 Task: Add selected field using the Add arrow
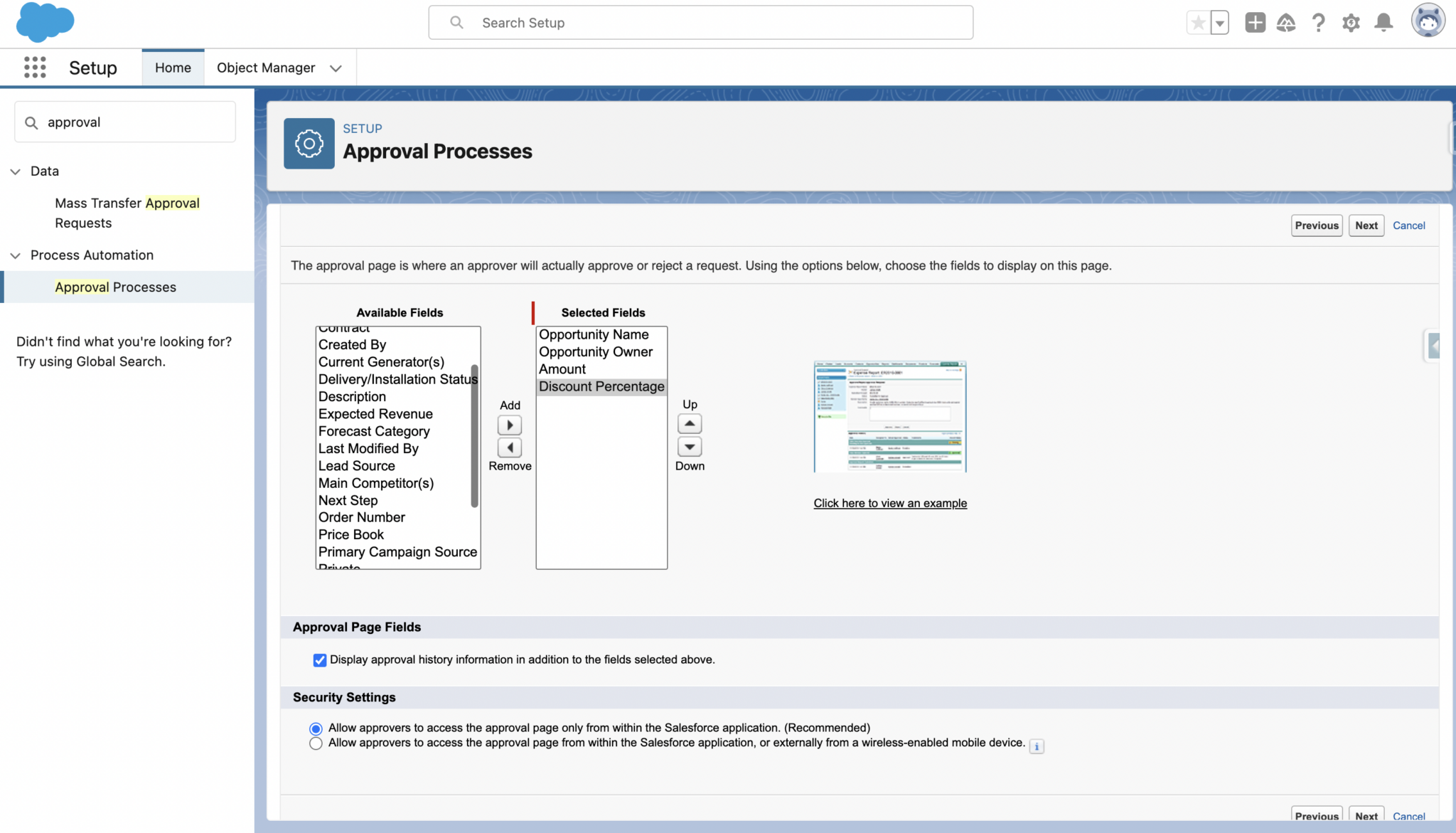pyautogui.click(x=509, y=425)
